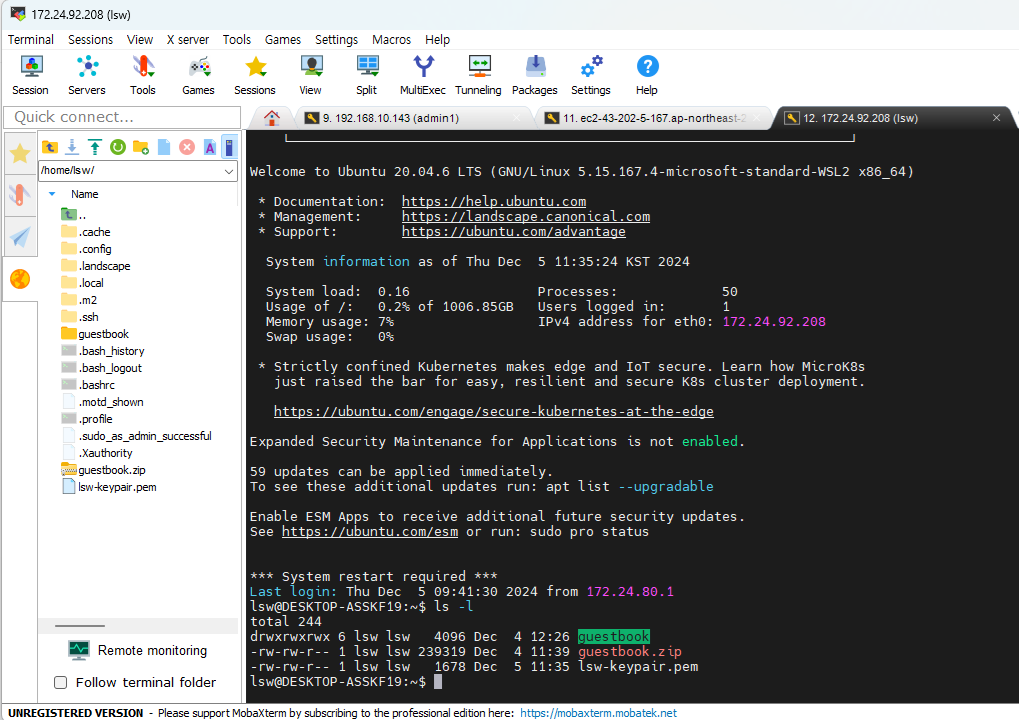Click the Name column sort arrow
The height and width of the screenshot is (720, 1019).
(52, 194)
